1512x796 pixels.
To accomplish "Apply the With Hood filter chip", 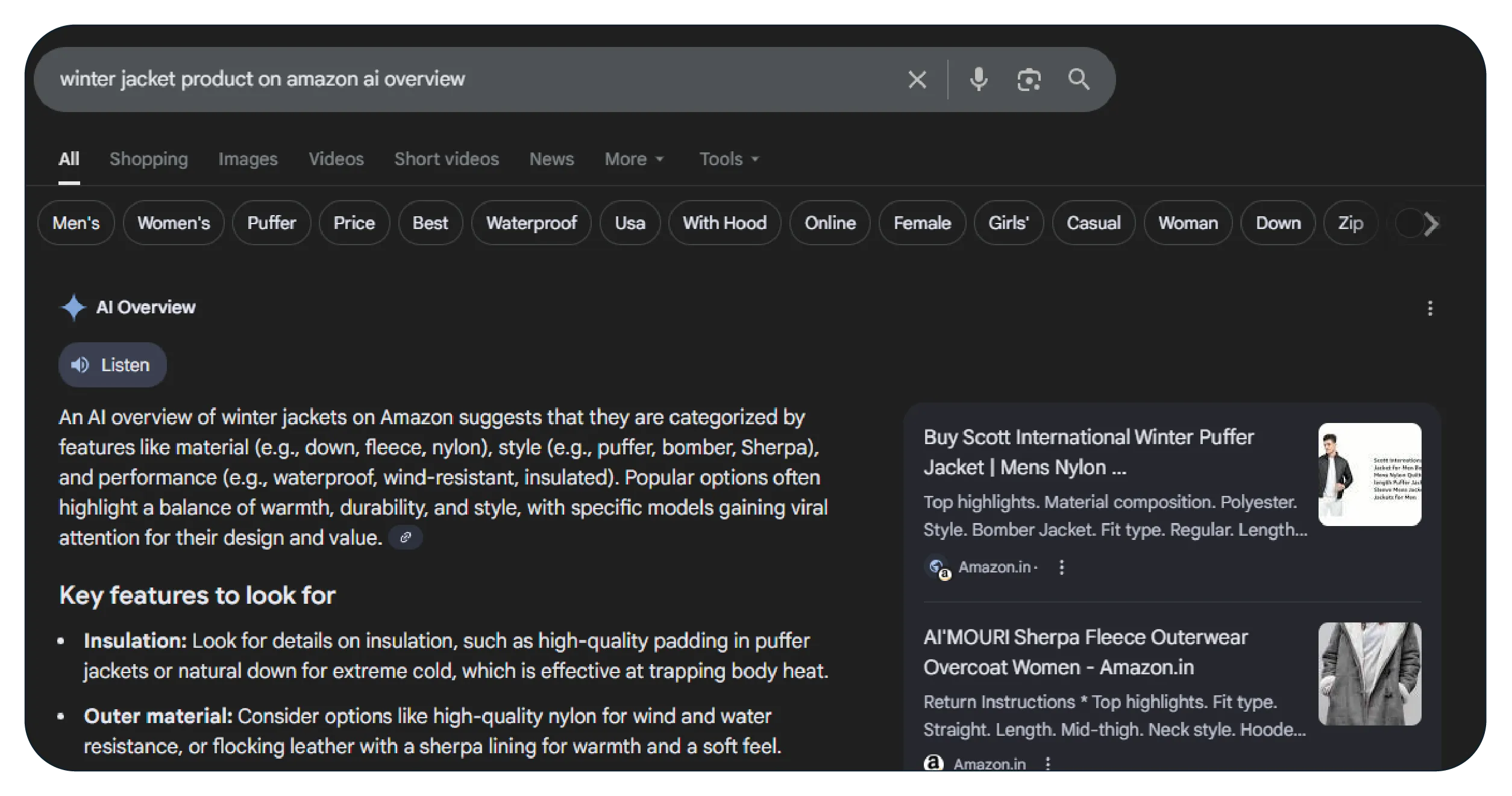I will pos(724,223).
